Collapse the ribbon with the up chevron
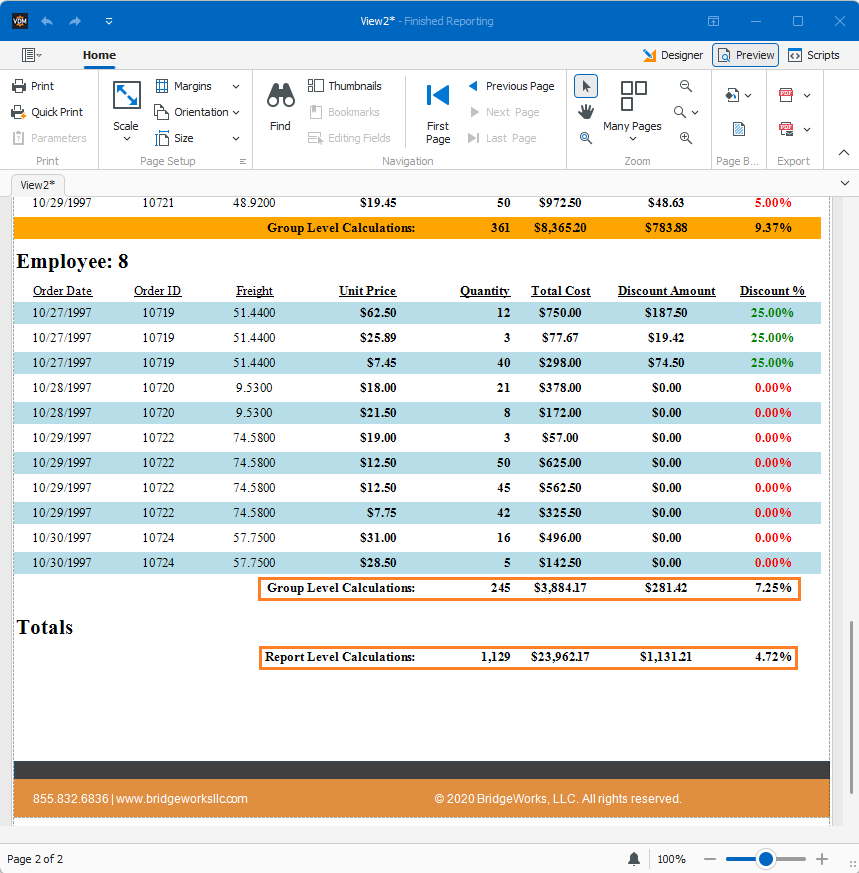Screen dimensions: 859x873 pyautogui.click(x=844, y=153)
